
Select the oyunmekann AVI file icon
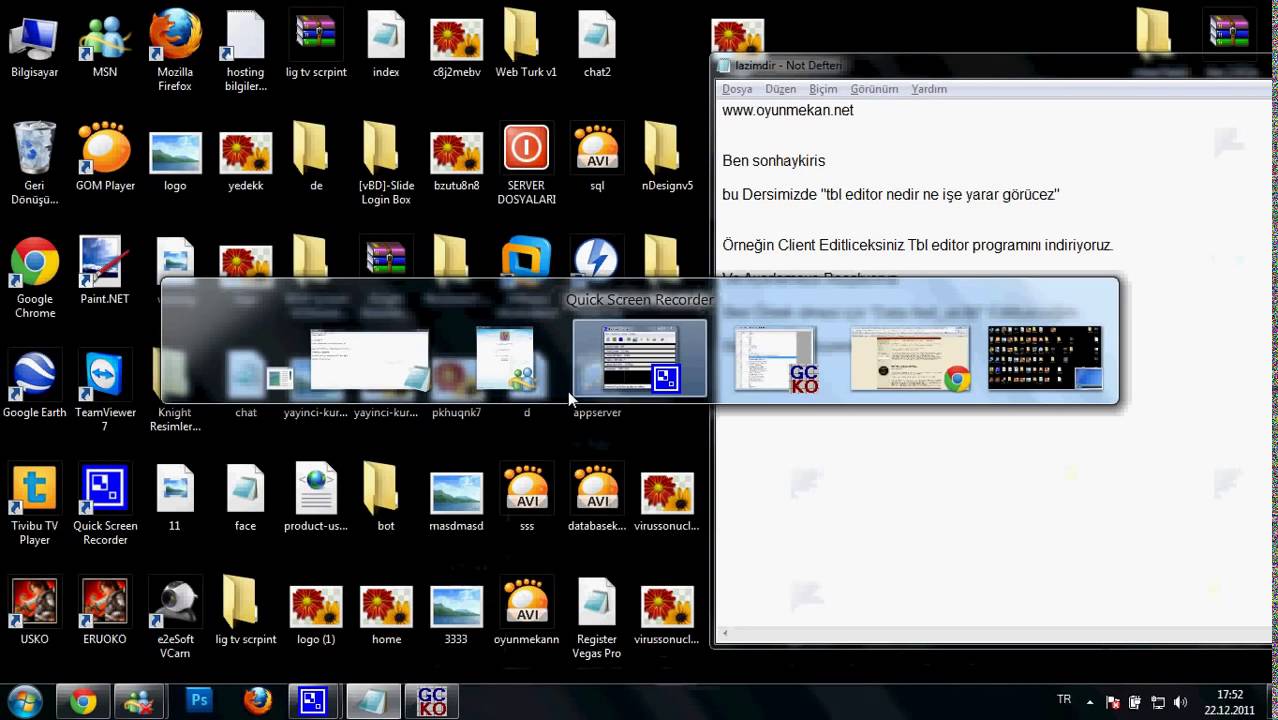[526, 610]
